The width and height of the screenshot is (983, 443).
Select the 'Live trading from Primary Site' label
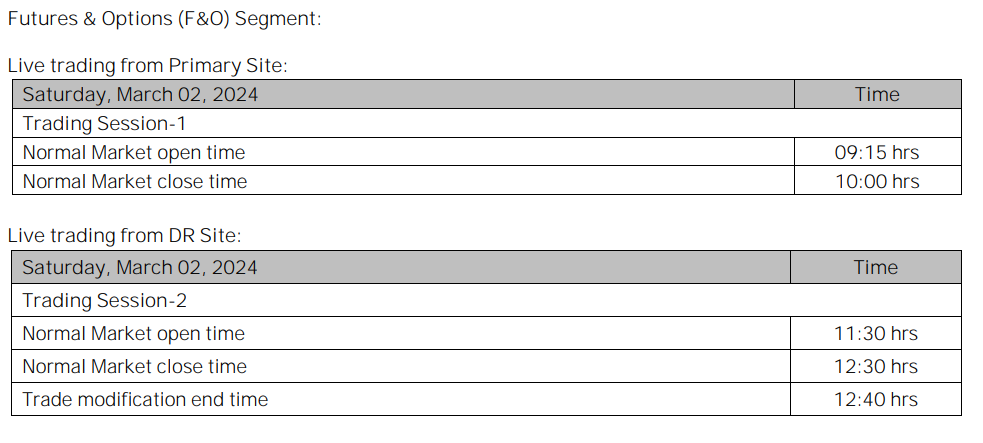147,66
